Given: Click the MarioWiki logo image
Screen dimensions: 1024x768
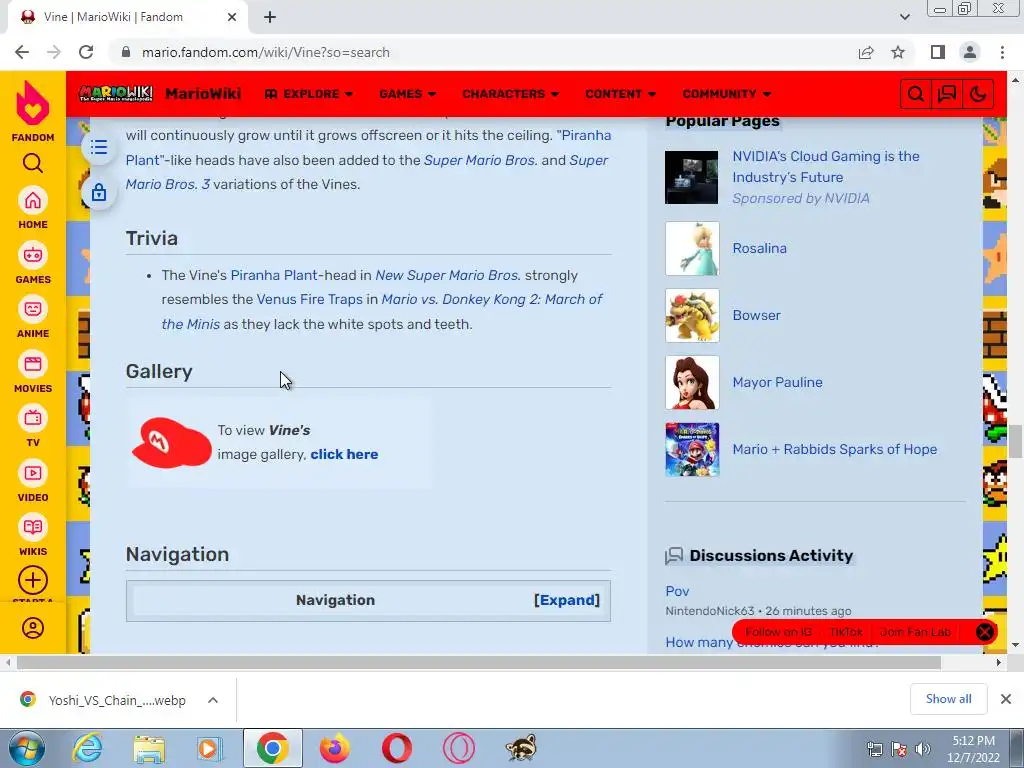Looking at the screenshot, I should coord(116,93).
